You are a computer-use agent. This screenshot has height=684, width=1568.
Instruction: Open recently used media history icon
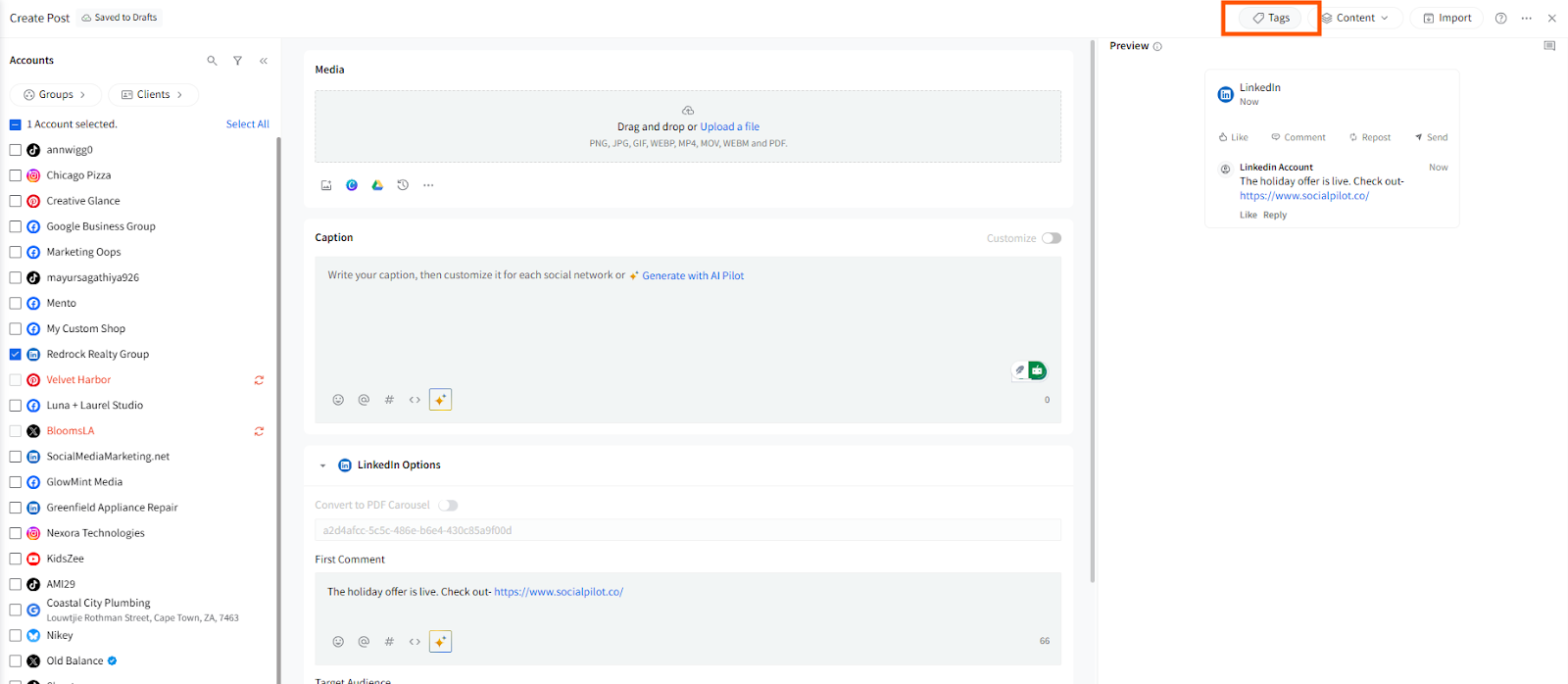[403, 185]
